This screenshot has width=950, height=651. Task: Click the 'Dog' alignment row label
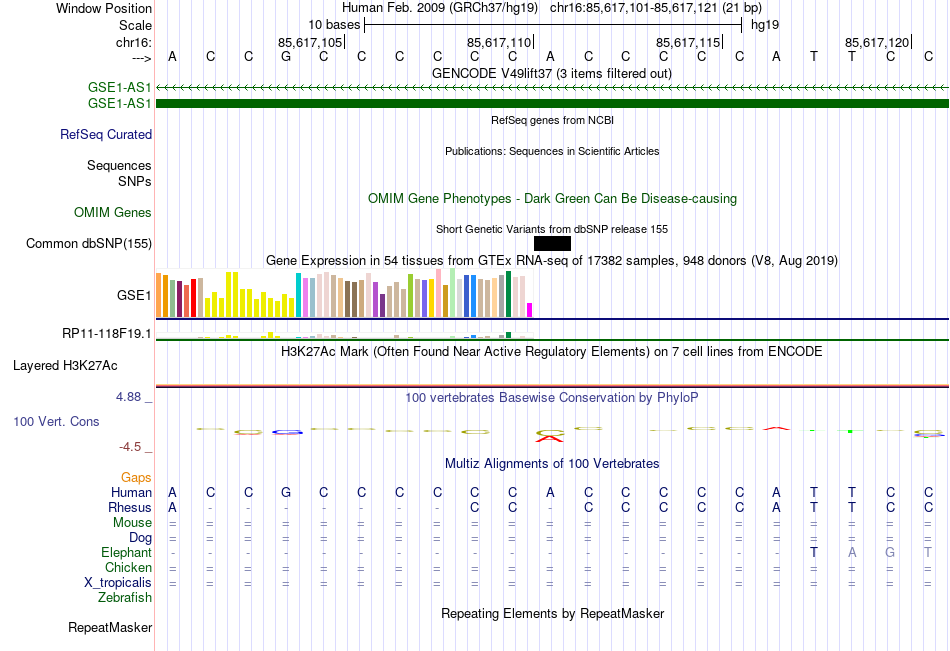(x=140, y=538)
